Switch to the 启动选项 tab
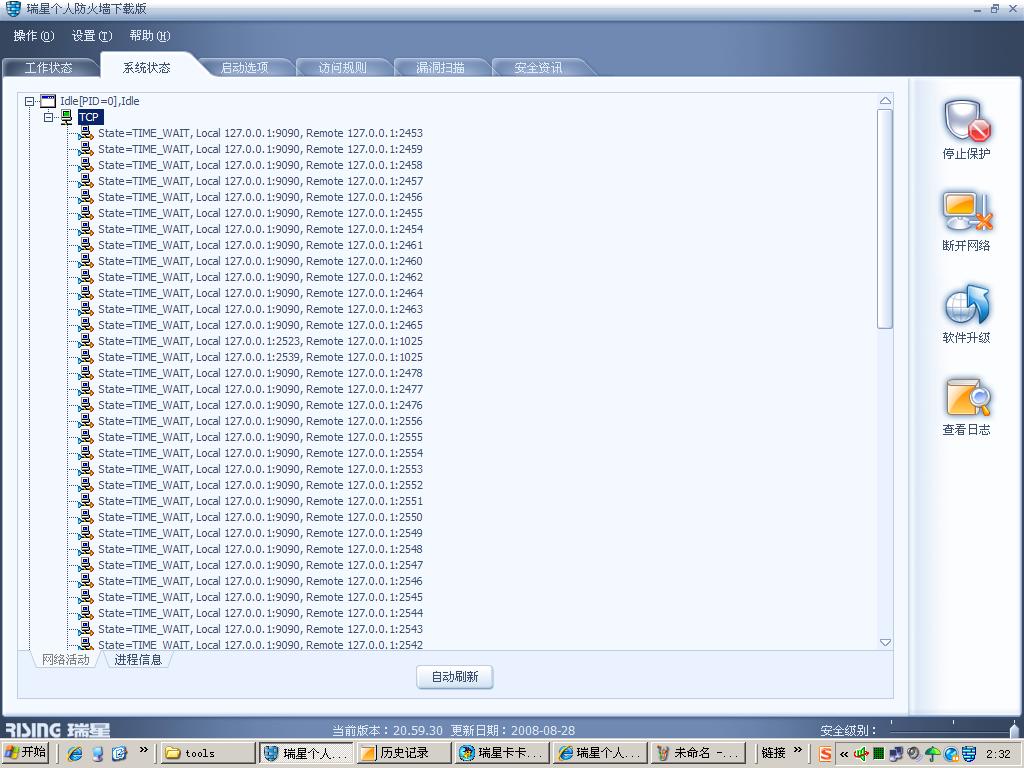Image resolution: width=1024 pixels, height=768 pixels. [x=244, y=67]
